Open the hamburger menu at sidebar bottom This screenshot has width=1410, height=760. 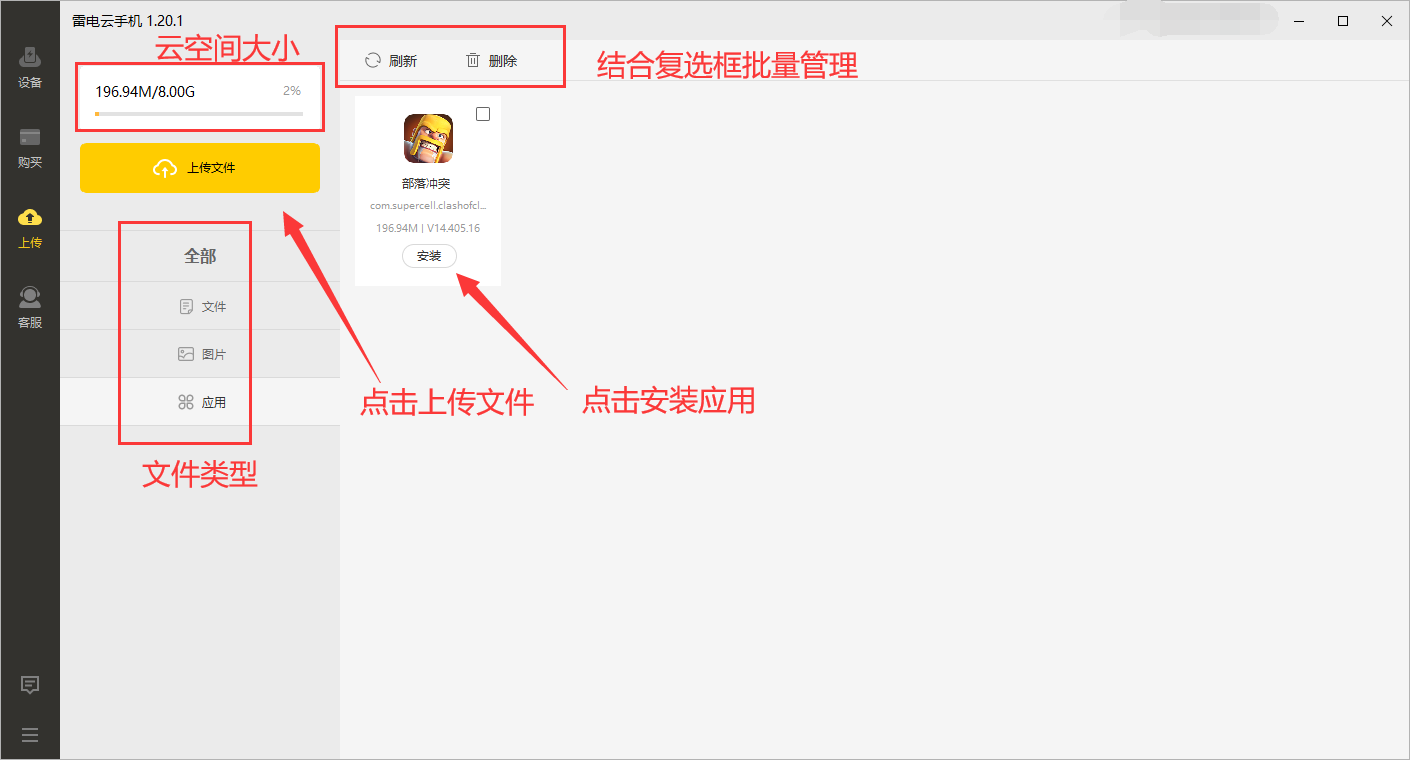tap(30, 735)
